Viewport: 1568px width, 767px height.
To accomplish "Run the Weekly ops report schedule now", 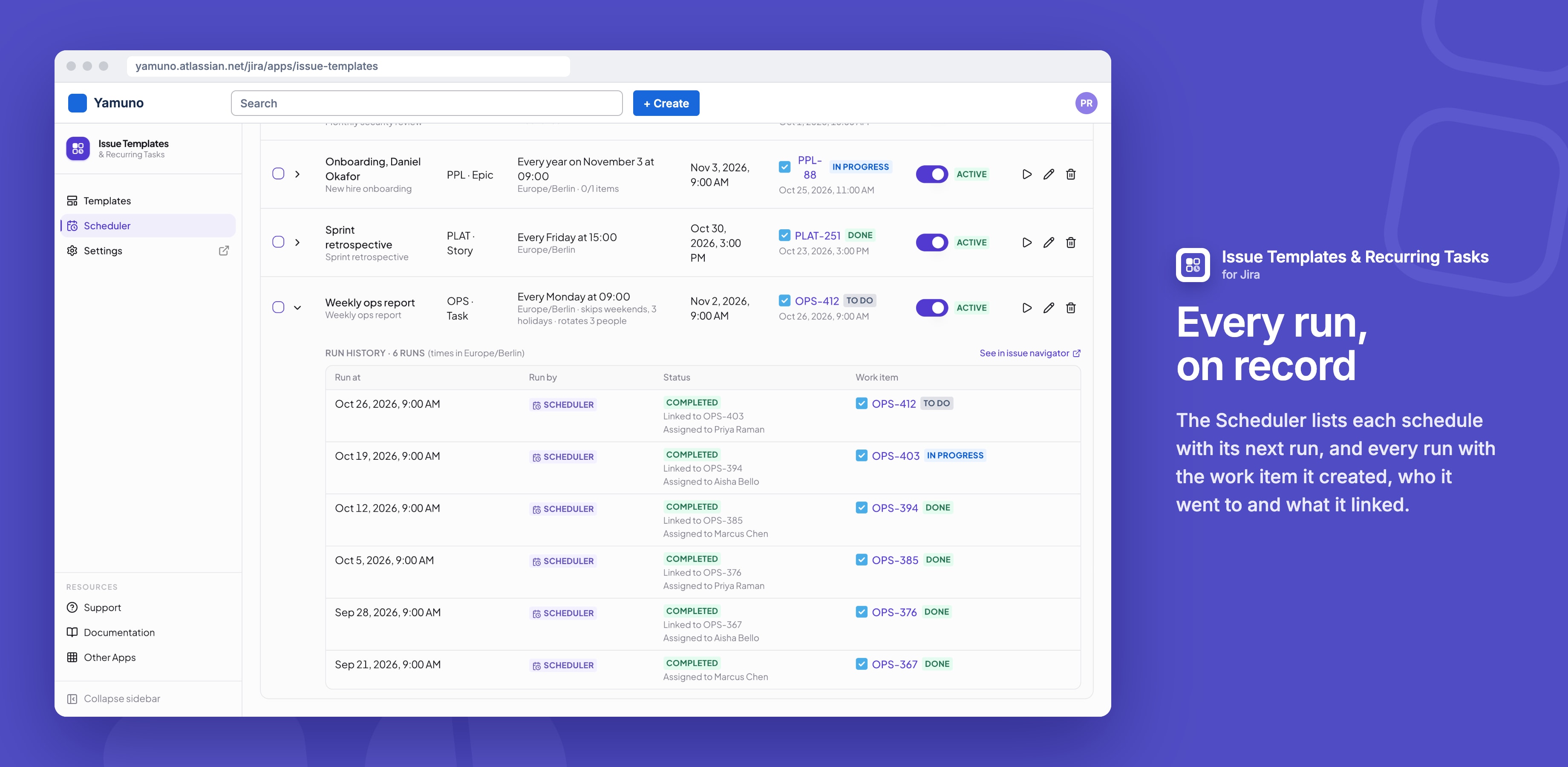I will pos(1027,308).
